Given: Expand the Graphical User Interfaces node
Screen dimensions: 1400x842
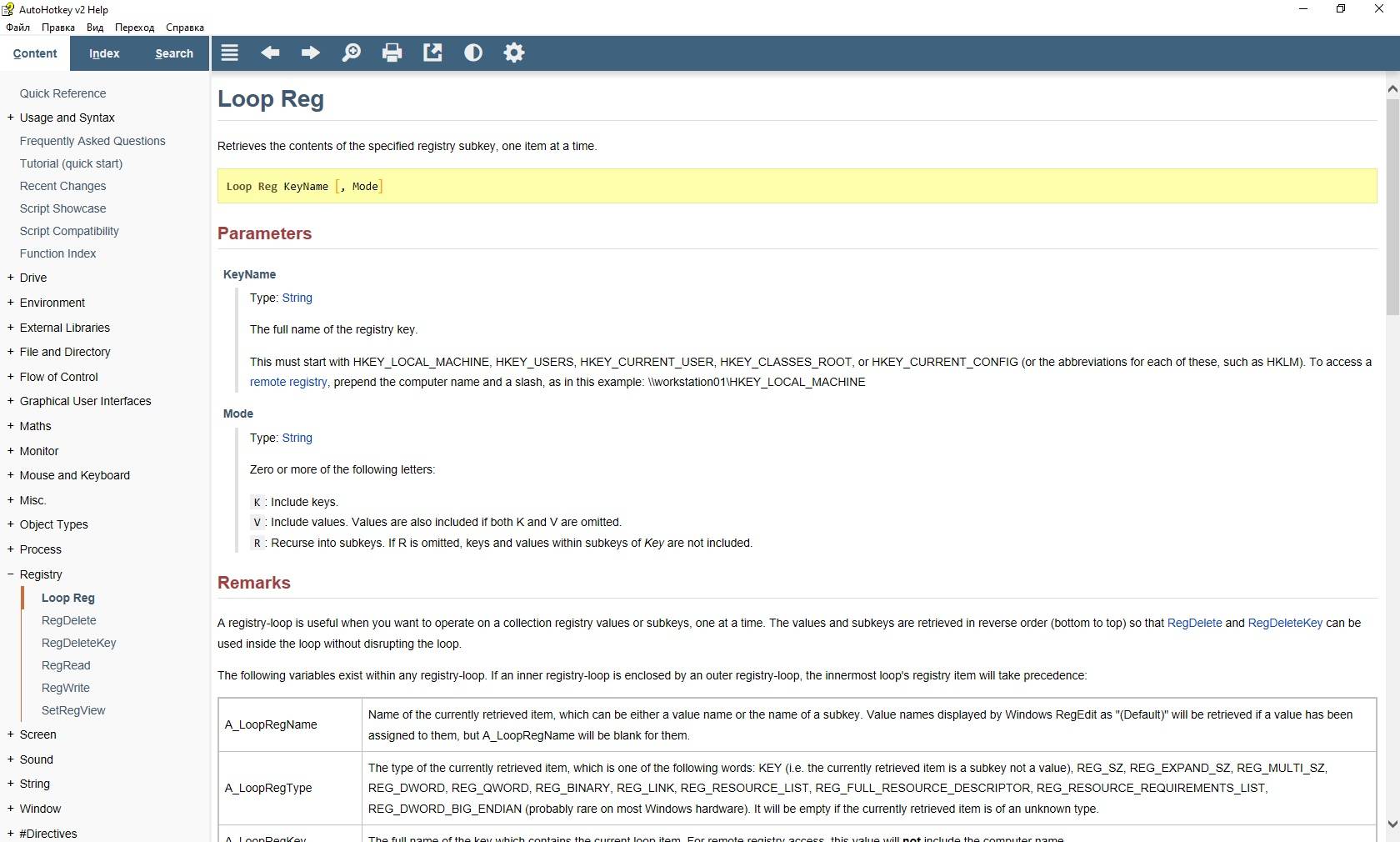Looking at the screenshot, I should click(11, 401).
